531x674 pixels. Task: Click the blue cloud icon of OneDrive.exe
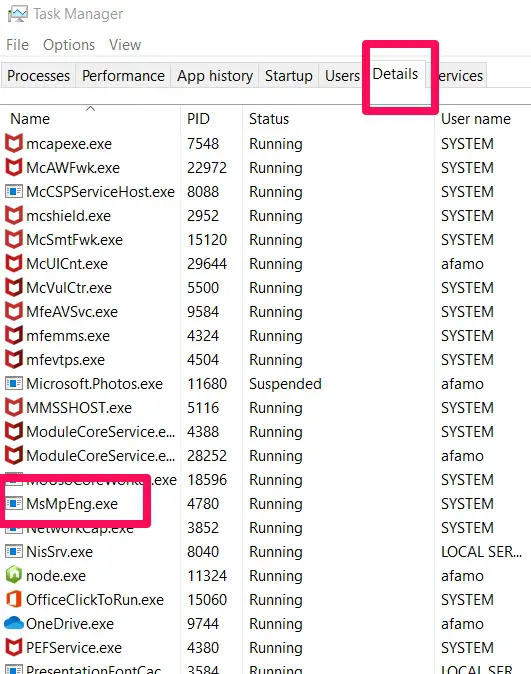point(14,623)
